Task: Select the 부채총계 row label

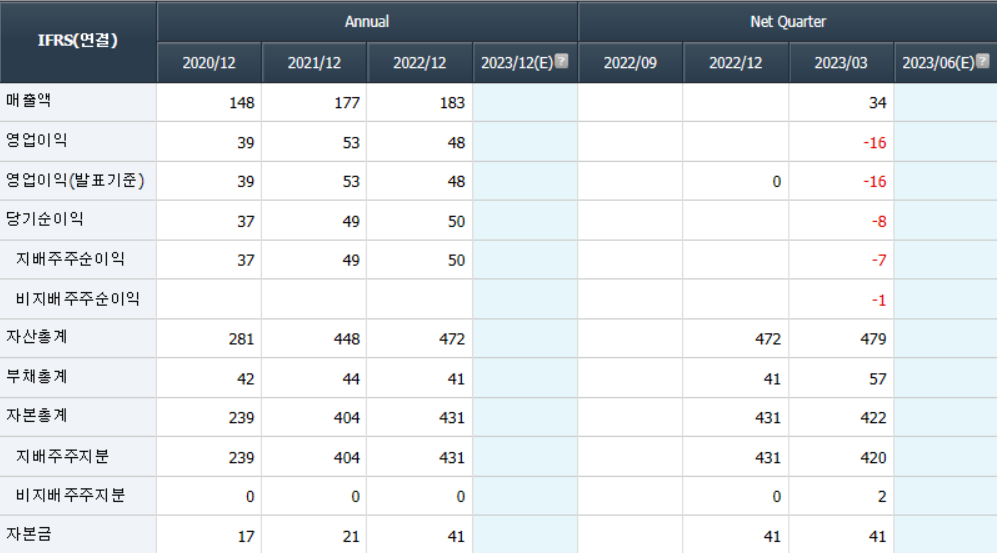Action: [x=36, y=376]
